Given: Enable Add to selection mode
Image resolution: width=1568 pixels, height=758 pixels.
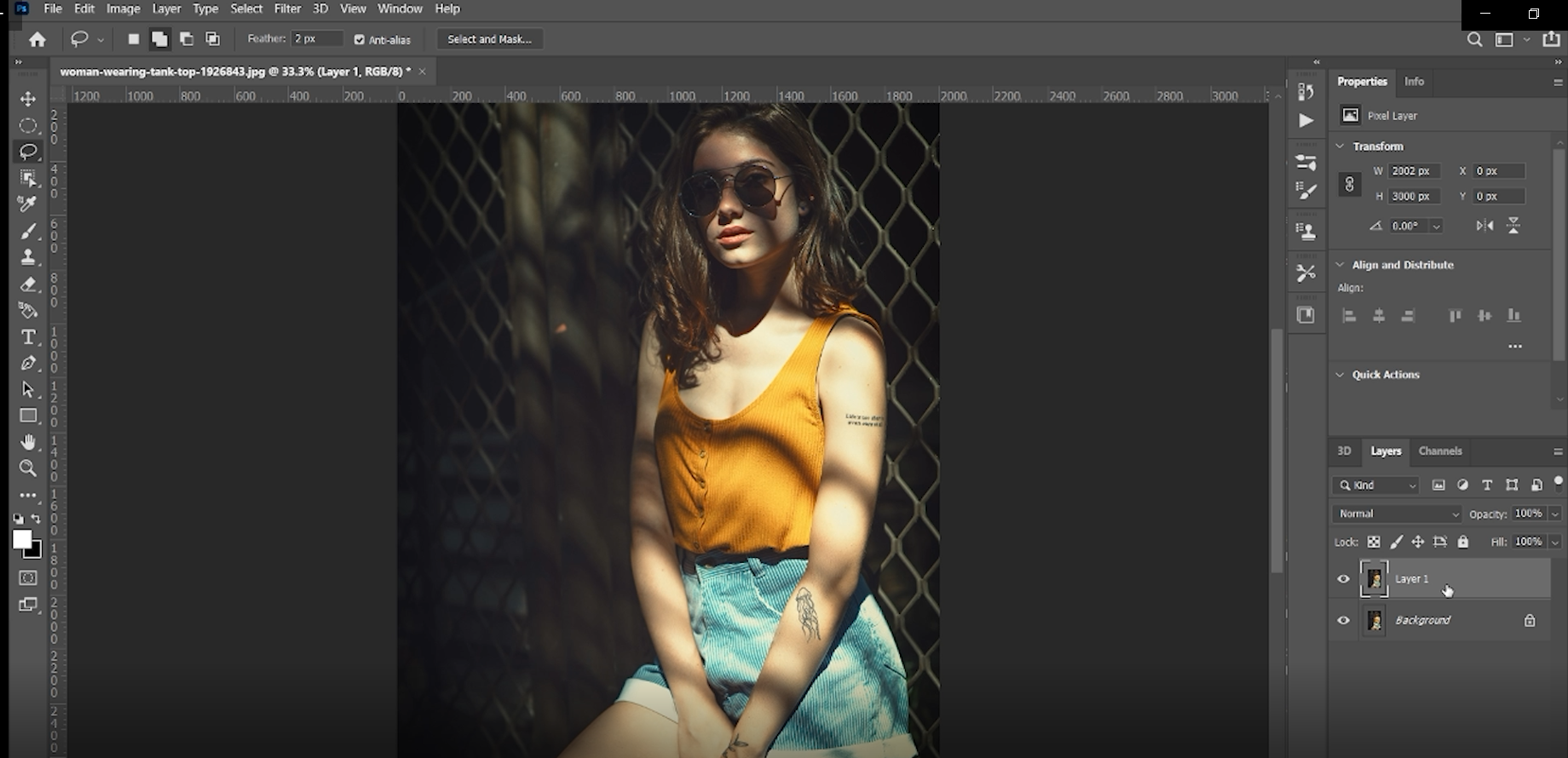Looking at the screenshot, I should pos(159,39).
